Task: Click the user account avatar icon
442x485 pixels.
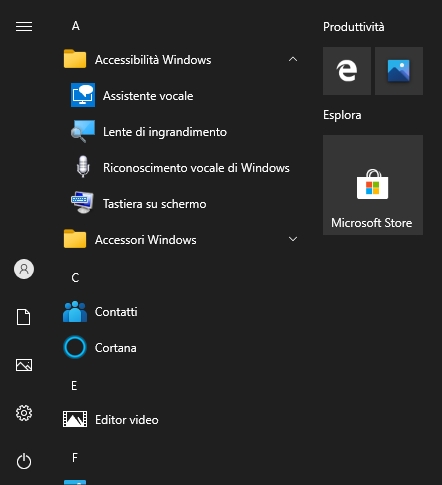Action: click(x=24, y=269)
